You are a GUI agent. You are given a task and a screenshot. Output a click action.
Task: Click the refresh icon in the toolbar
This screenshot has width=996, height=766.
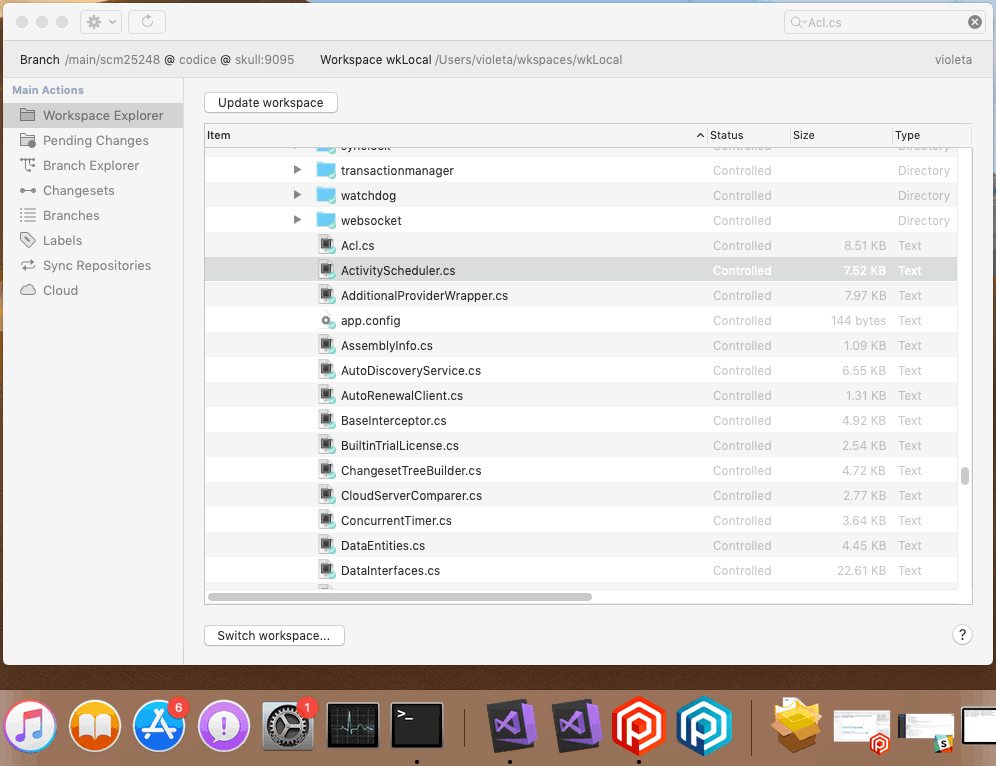coord(147,21)
